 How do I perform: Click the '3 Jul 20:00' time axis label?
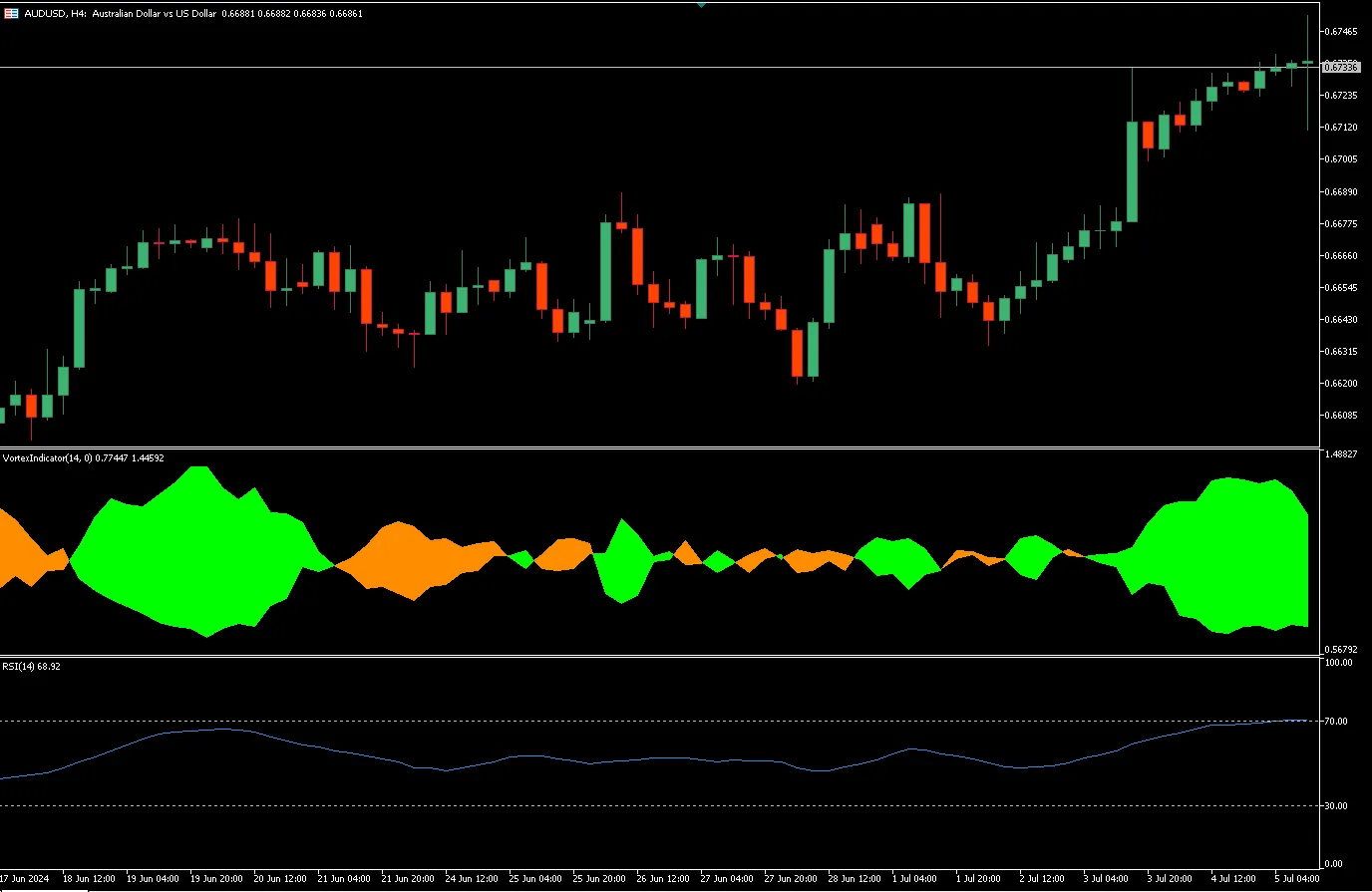pos(1171,879)
